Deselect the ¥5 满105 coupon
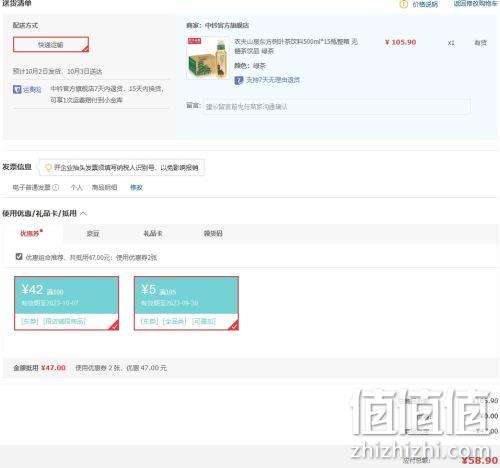The height and width of the screenshot is (468, 500). point(186,303)
